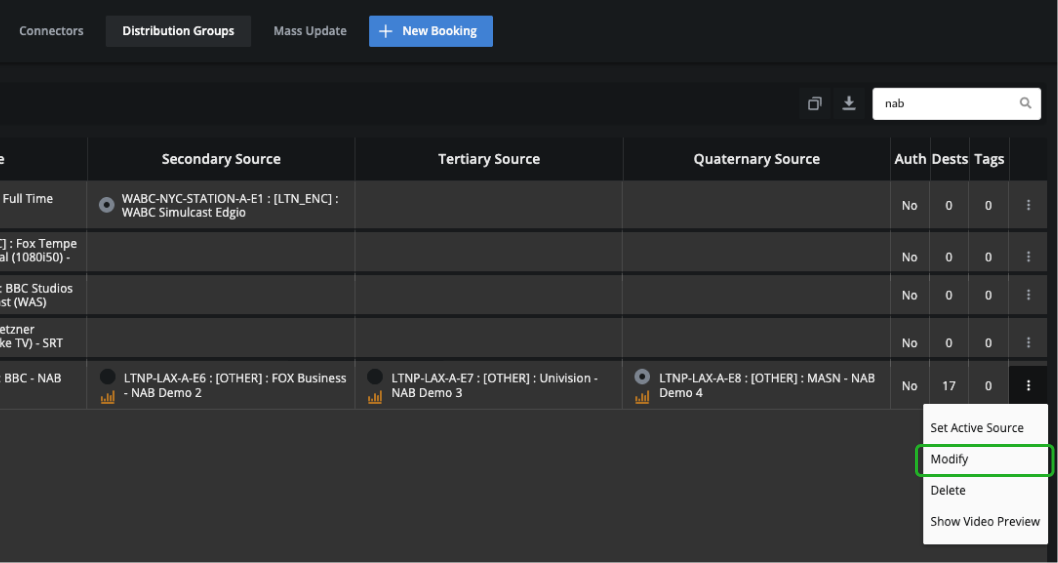Switch to Distribution Groups tab
Viewport: 1058px width, 563px height.
tap(178, 31)
